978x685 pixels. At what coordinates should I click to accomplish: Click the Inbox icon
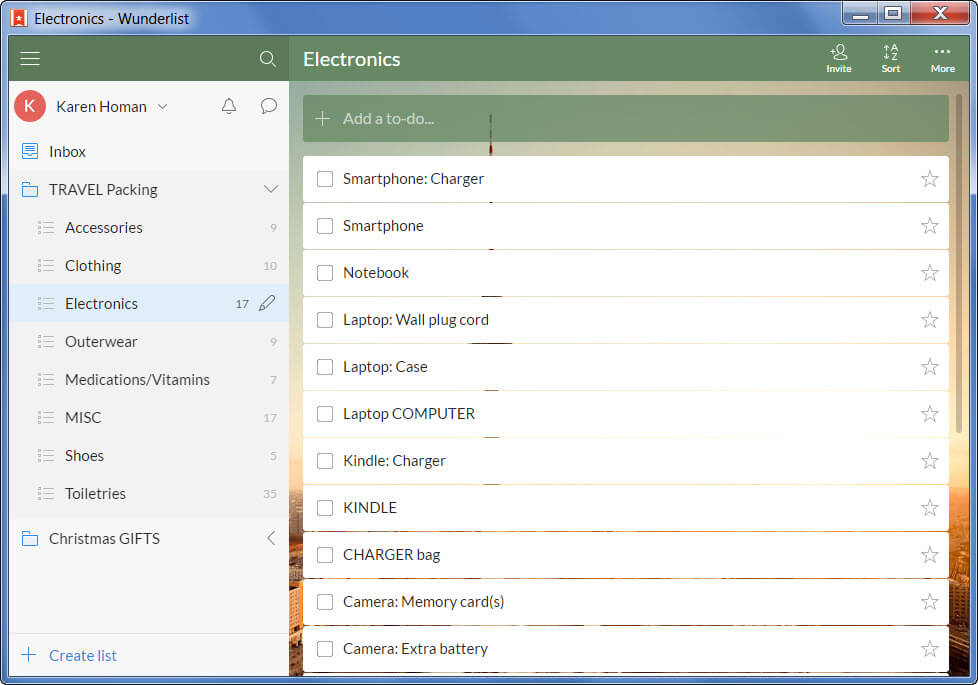[30, 151]
